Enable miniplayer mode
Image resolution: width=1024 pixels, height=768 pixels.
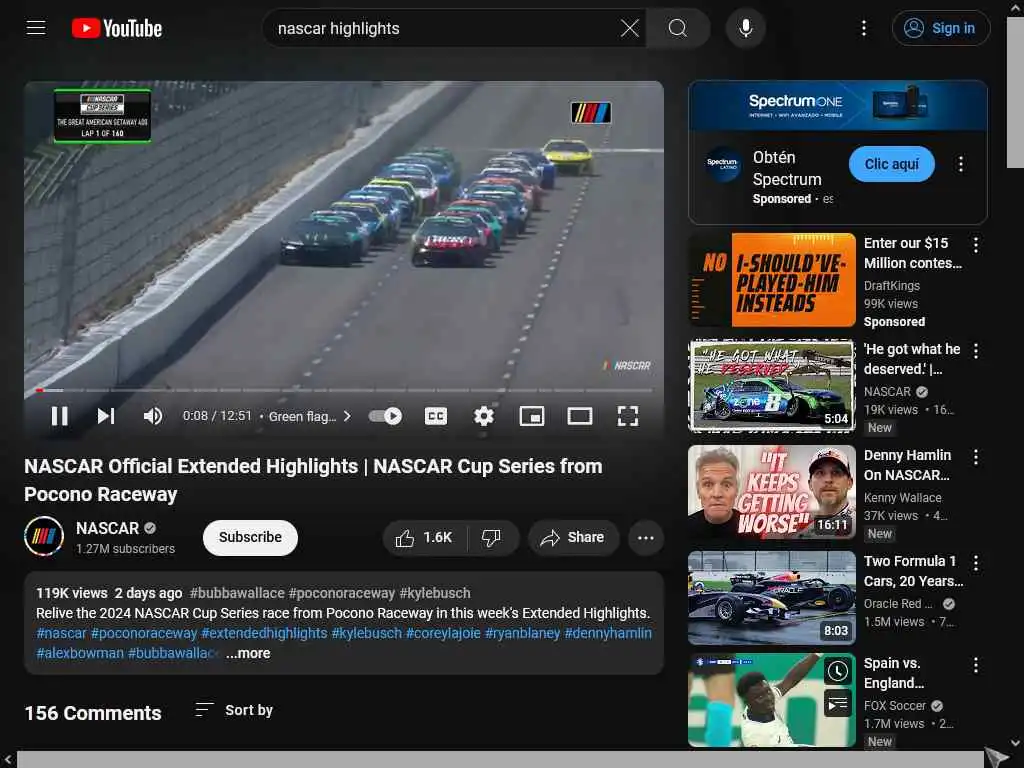click(532, 416)
